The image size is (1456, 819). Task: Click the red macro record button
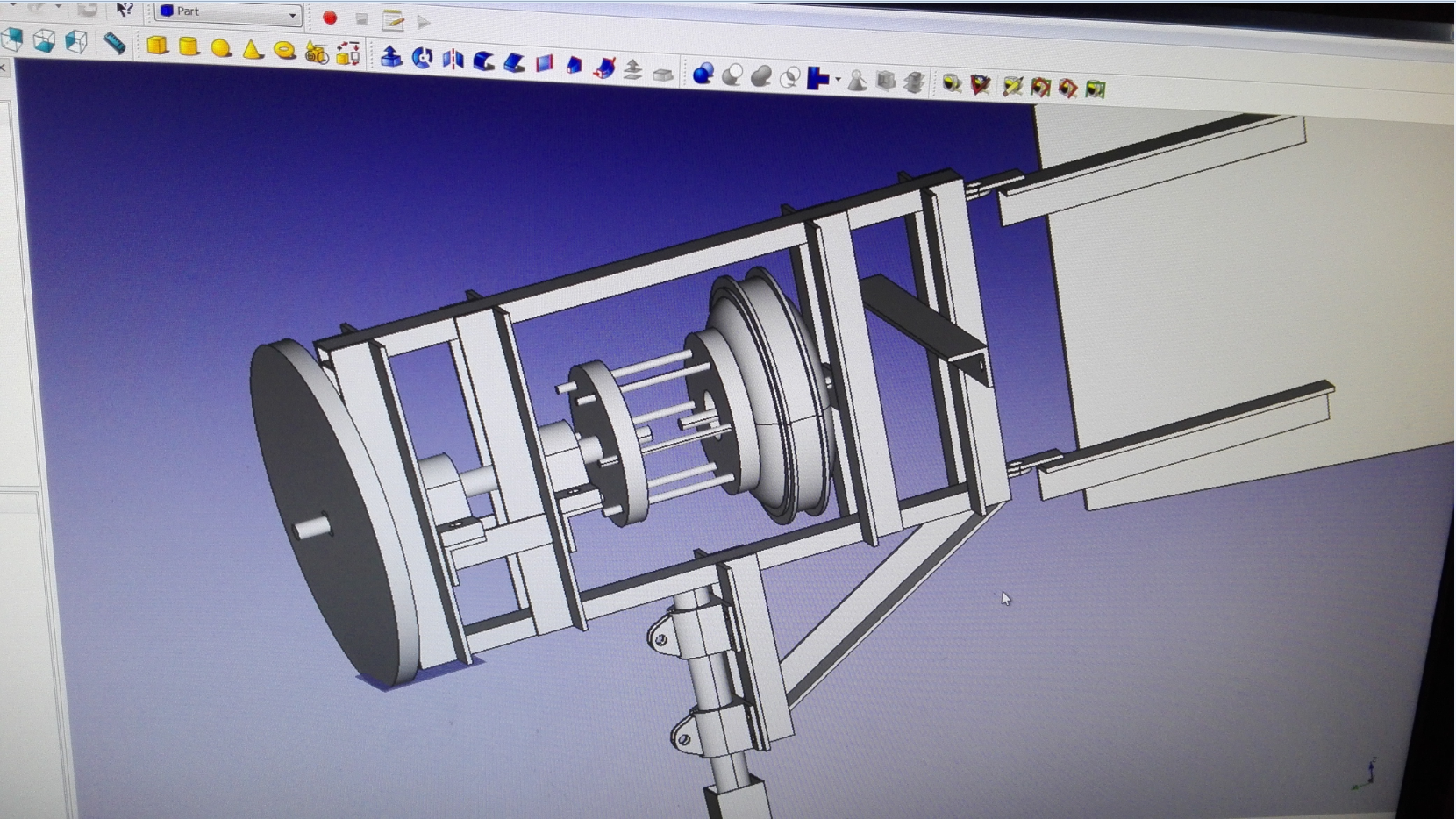[330, 18]
